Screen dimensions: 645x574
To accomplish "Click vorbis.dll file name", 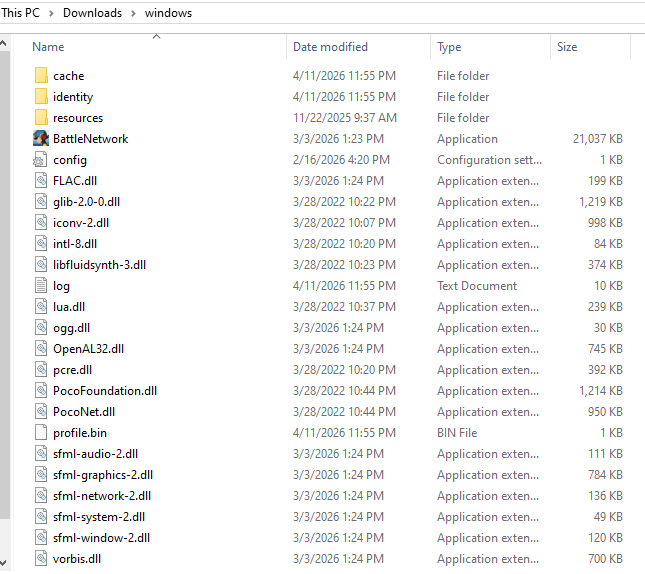I will pyautogui.click(x=77, y=558).
